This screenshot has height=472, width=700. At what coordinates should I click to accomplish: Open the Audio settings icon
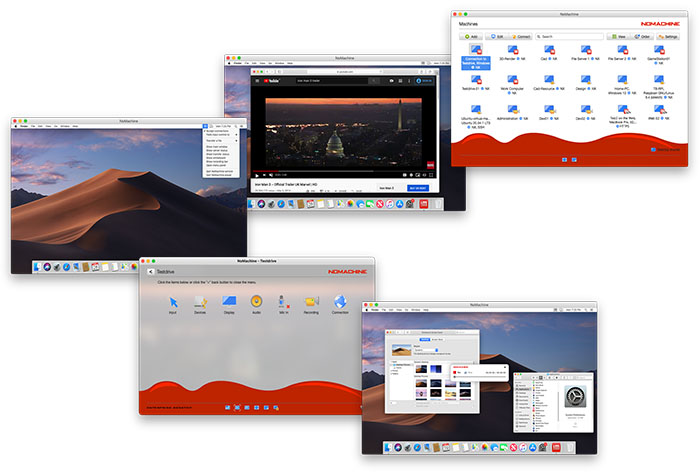pos(256,301)
